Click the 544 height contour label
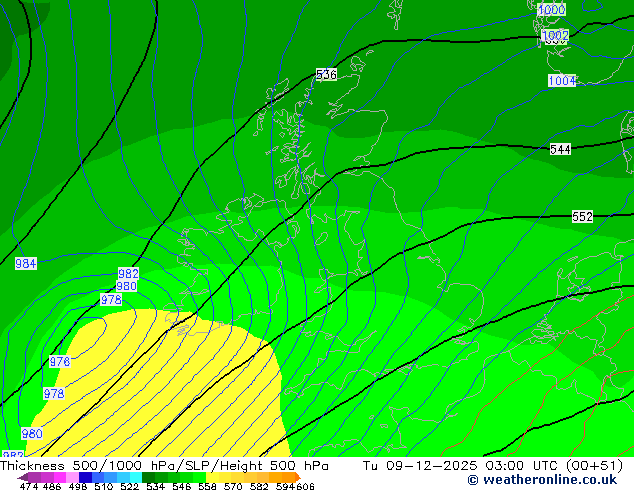Viewport: 634px width, 490px height. [x=560, y=150]
